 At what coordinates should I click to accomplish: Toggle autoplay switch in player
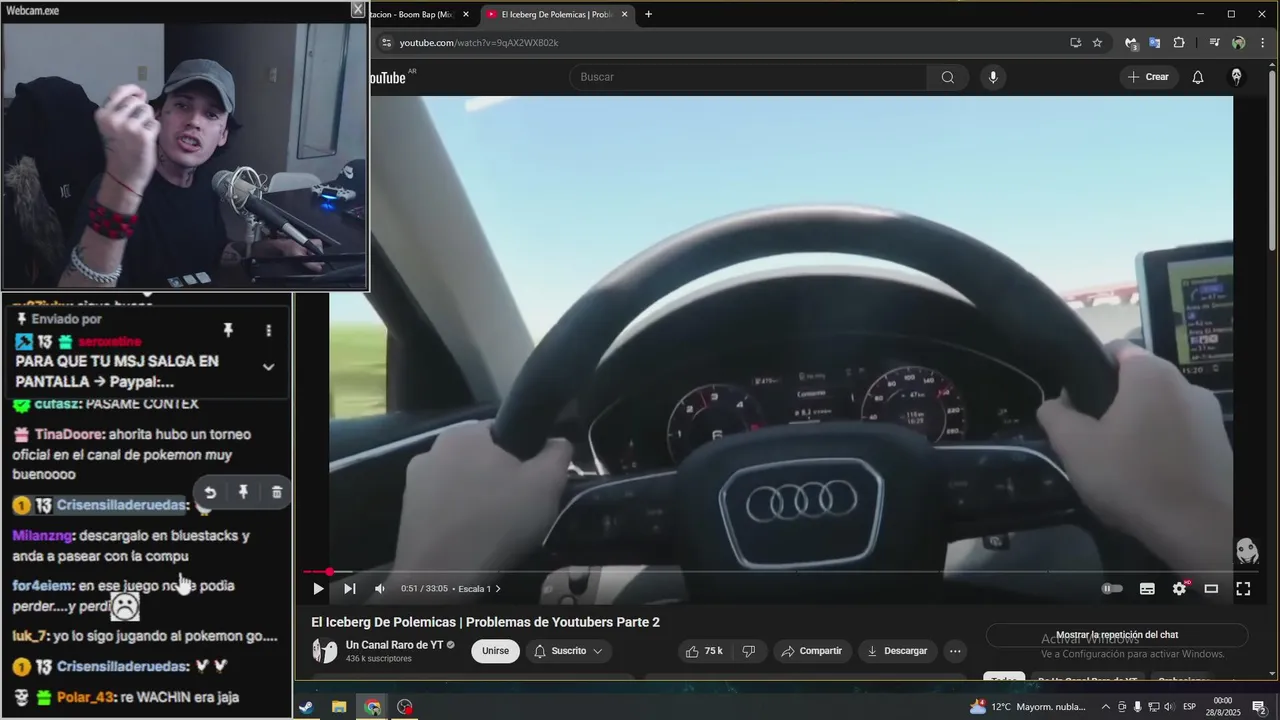click(1112, 589)
